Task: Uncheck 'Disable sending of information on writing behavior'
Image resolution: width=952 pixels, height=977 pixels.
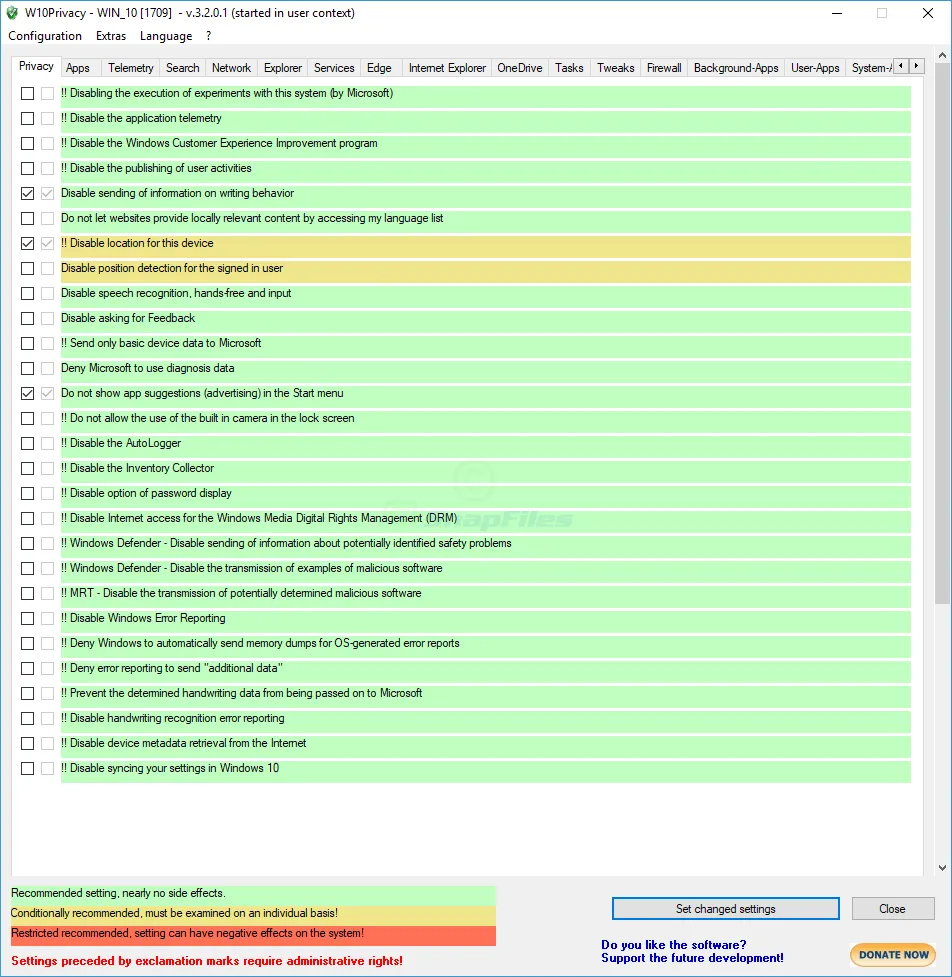Action: [27, 193]
